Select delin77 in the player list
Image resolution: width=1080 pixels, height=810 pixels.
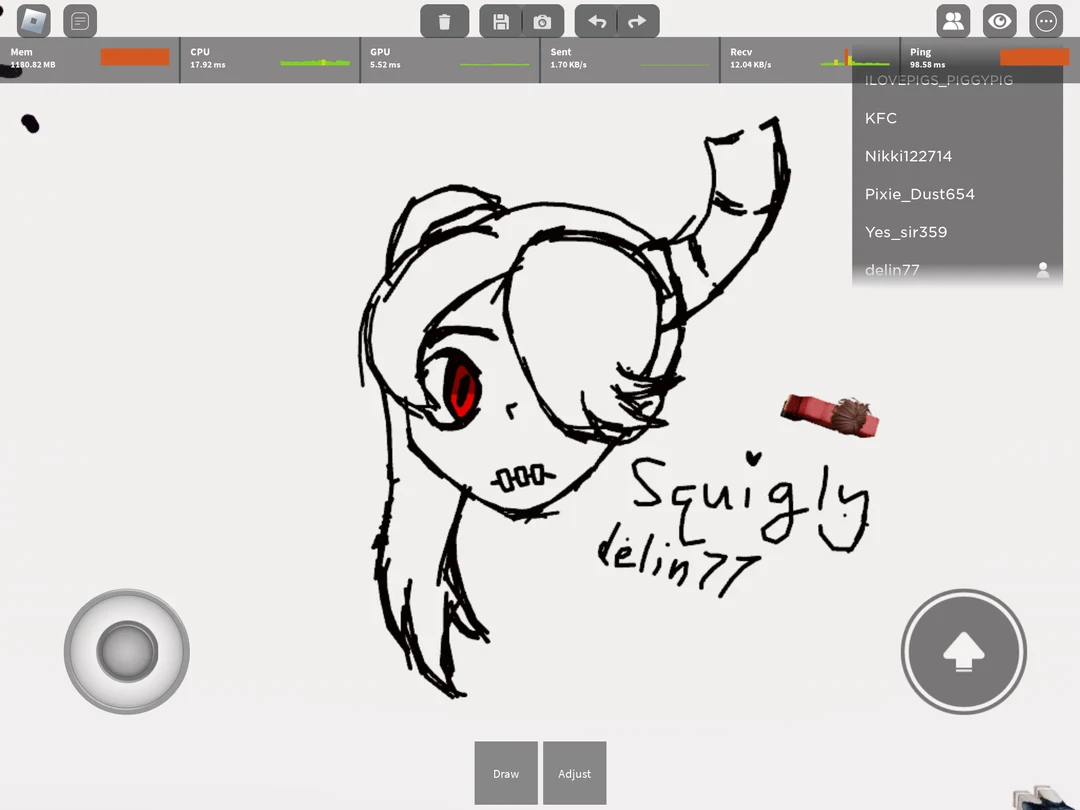point(891,270)
